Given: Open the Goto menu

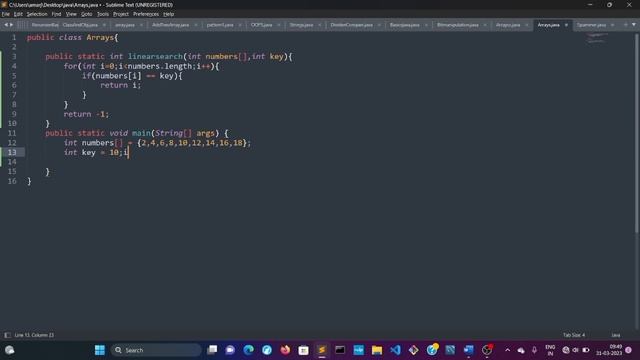Looking at the screenshot, I should tap(87, 14).
